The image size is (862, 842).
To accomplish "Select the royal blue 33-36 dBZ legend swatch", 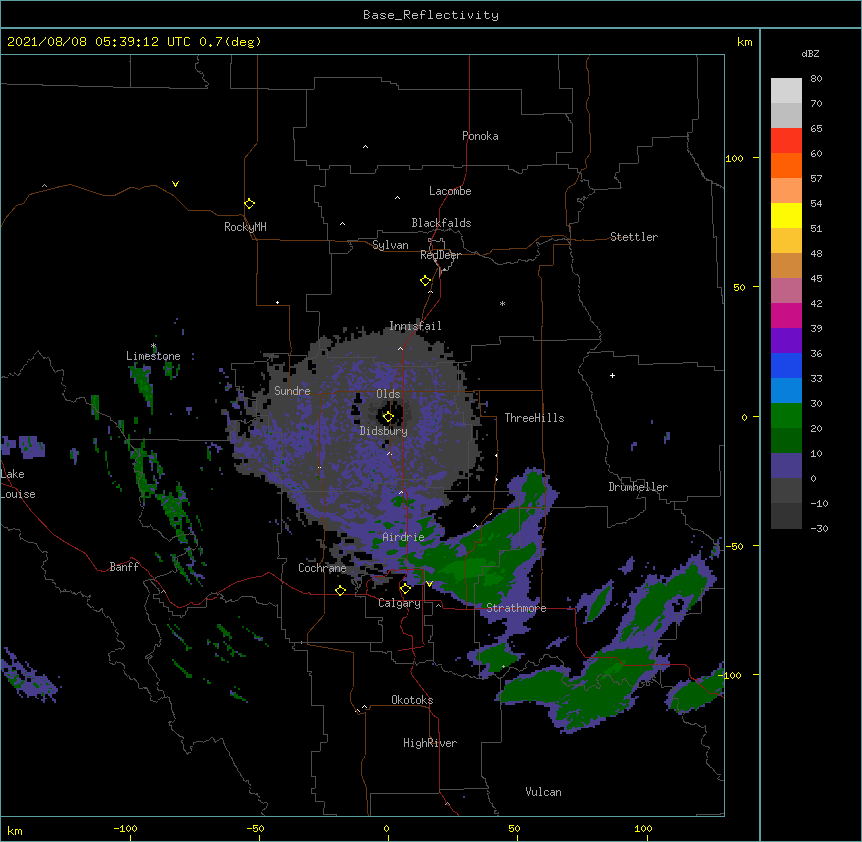I will coord(786,365).
